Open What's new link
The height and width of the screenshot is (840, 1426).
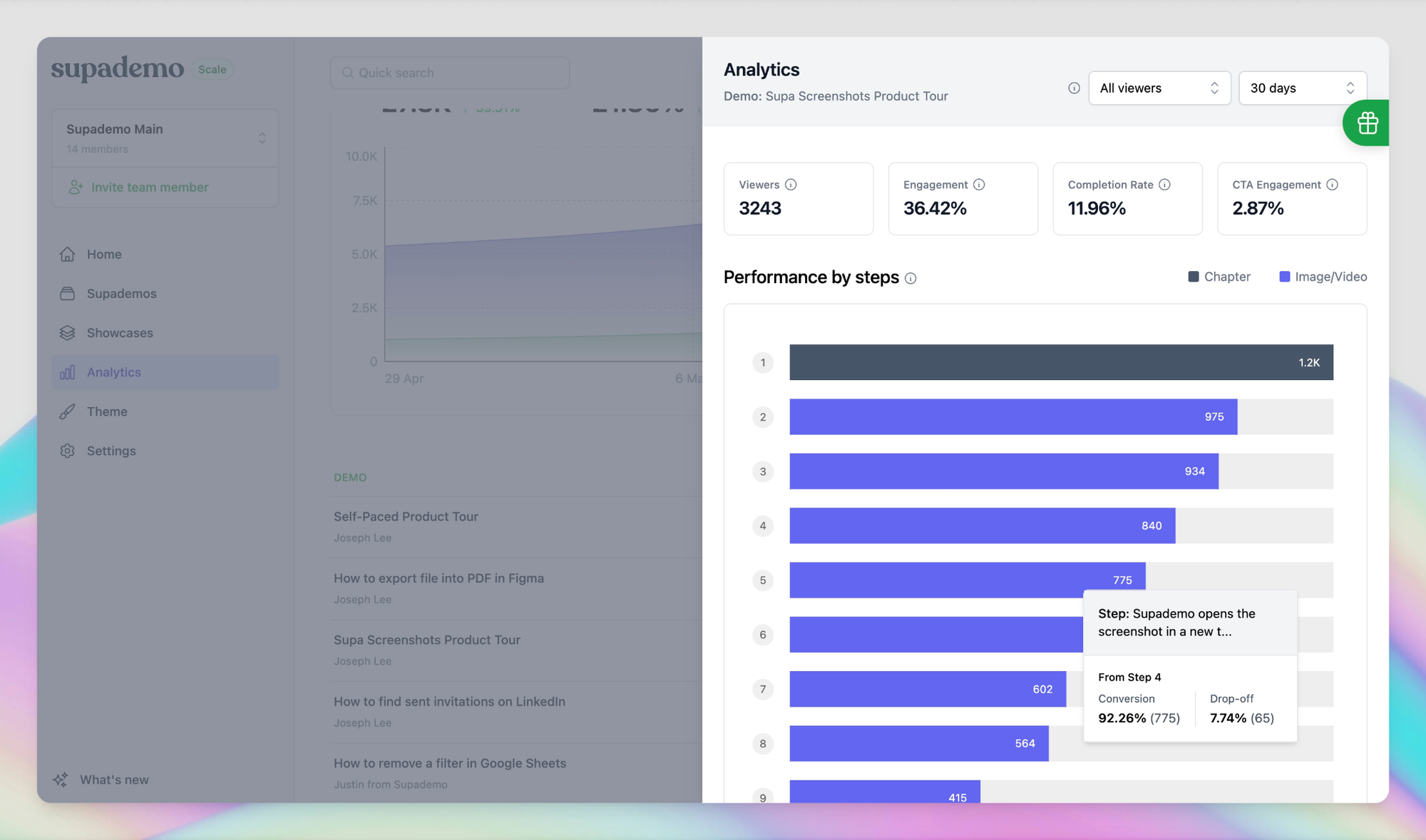[114, 779]
